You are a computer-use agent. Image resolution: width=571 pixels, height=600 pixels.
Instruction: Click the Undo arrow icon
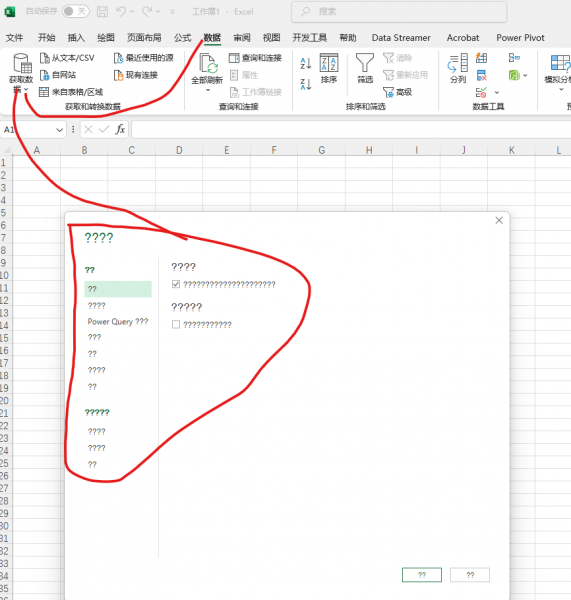pos(121,11)
